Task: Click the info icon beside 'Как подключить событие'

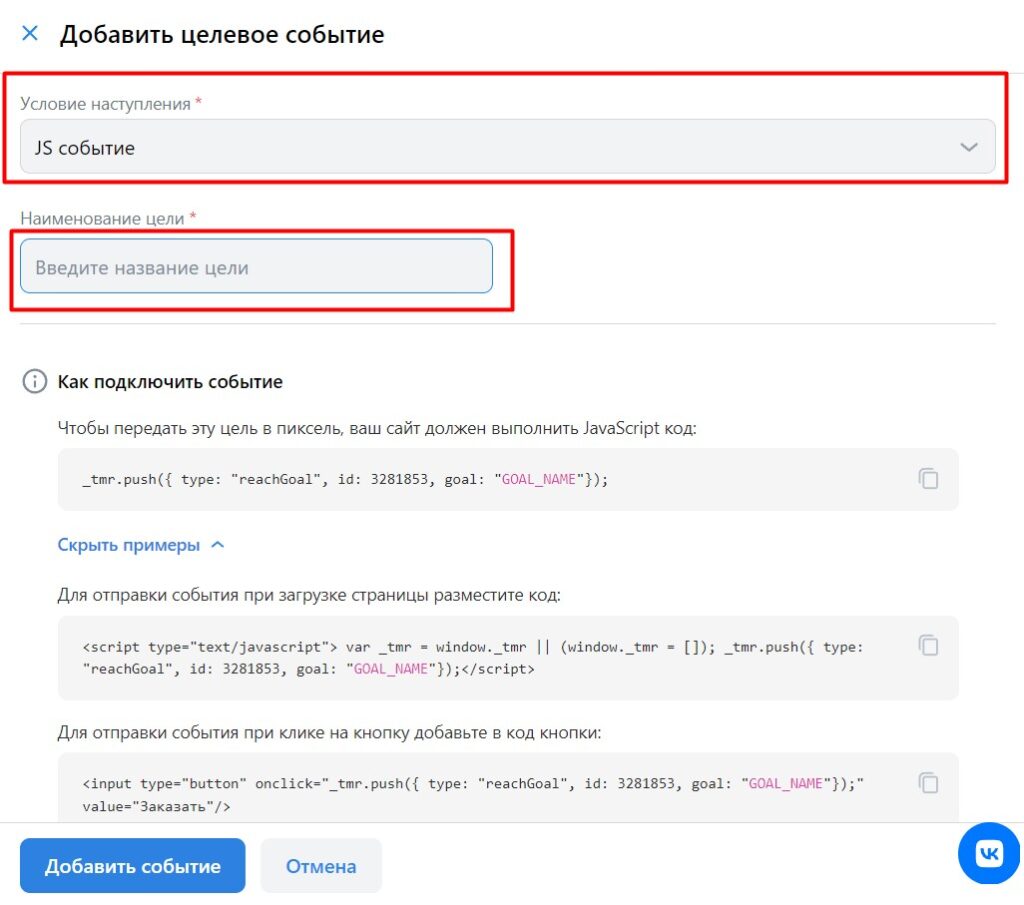Action: (x=35, y=382)
